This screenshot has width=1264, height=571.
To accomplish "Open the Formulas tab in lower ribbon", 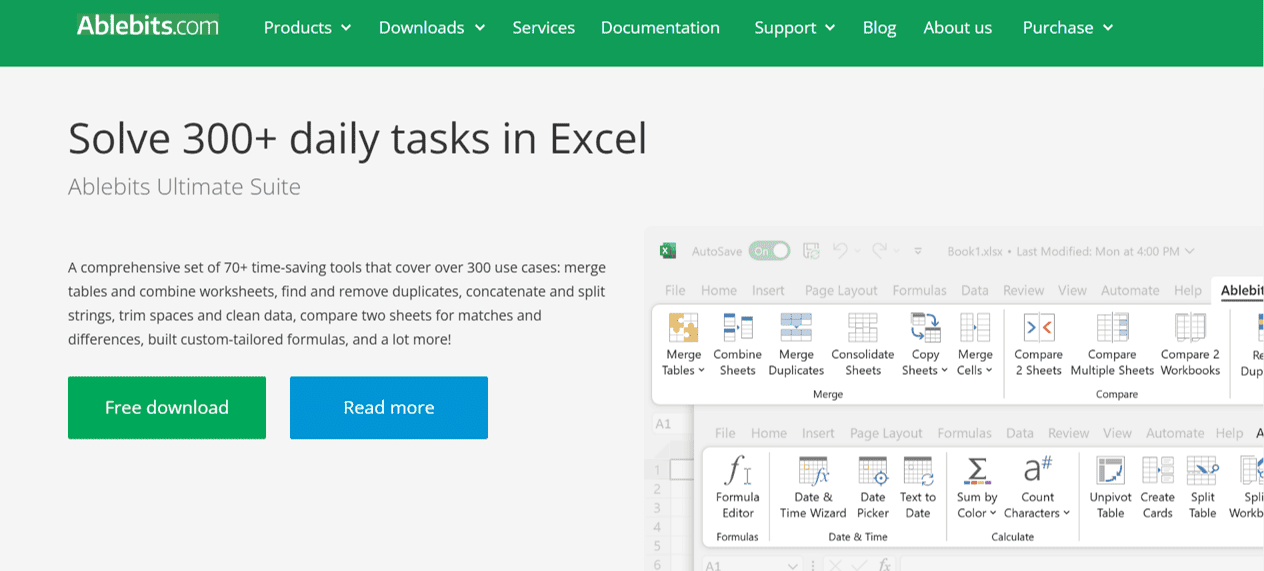I will coord(964,433).
